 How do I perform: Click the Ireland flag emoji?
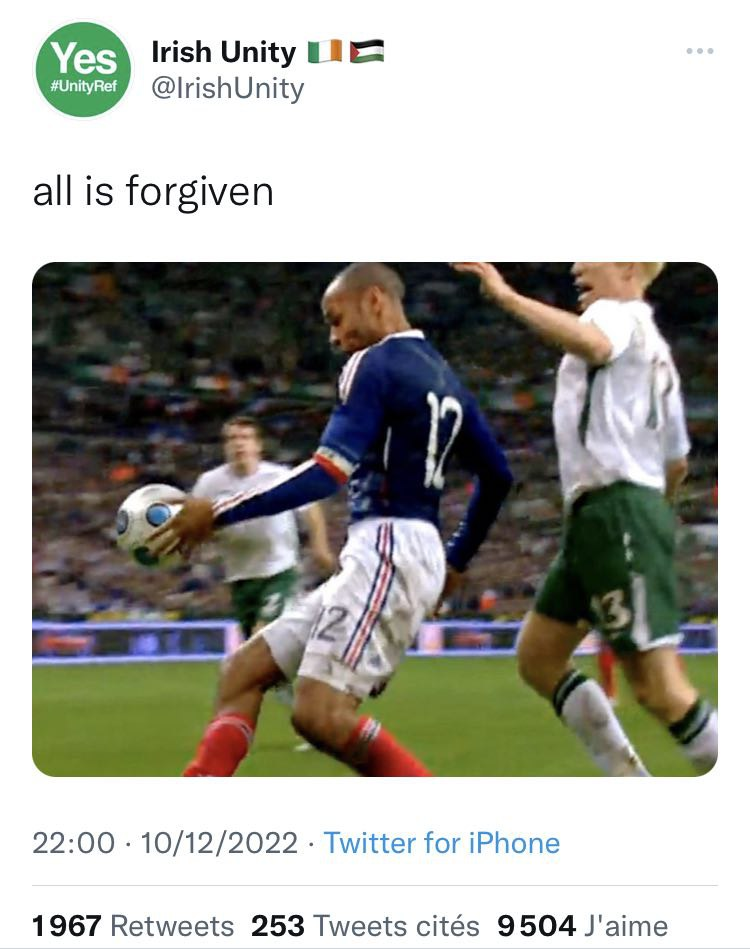[x=326, y=51]
